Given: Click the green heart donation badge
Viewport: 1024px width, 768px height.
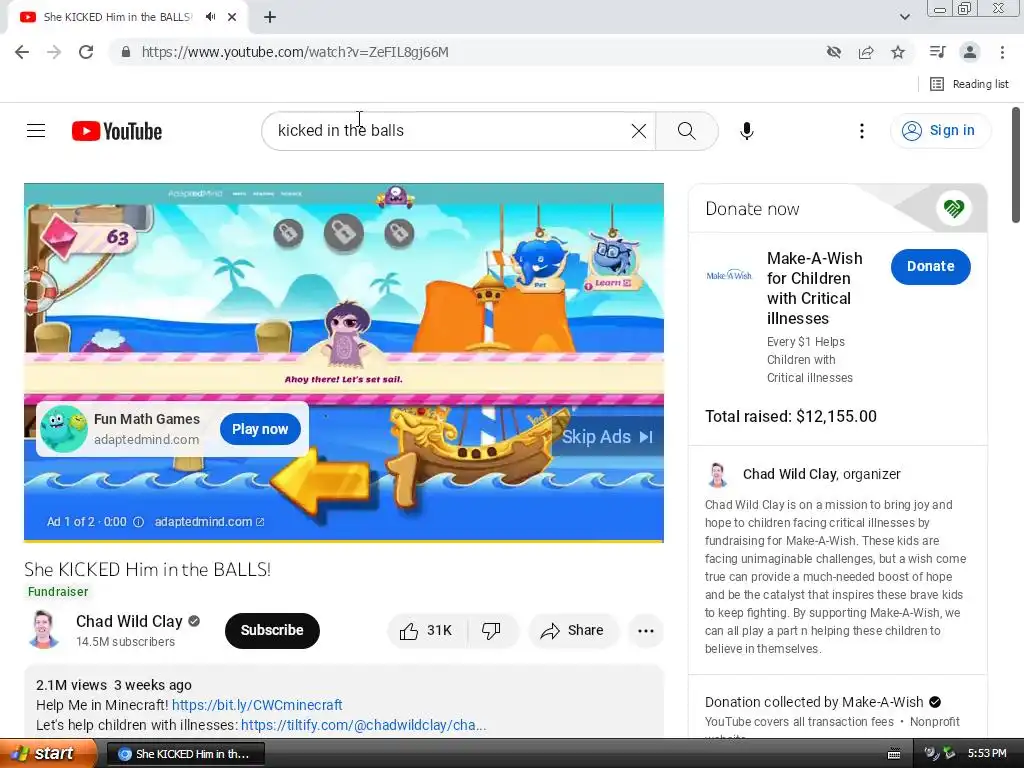Looking at the screenshot, I should tap(953, 208).
